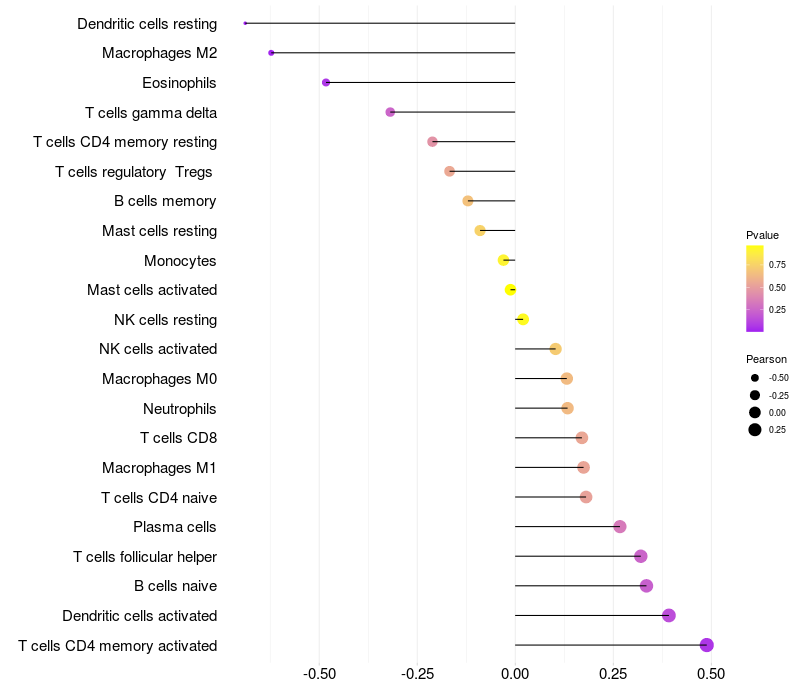Click the T cells CD4 memory activated dot
Screen dimensions: 800x700
707,645
